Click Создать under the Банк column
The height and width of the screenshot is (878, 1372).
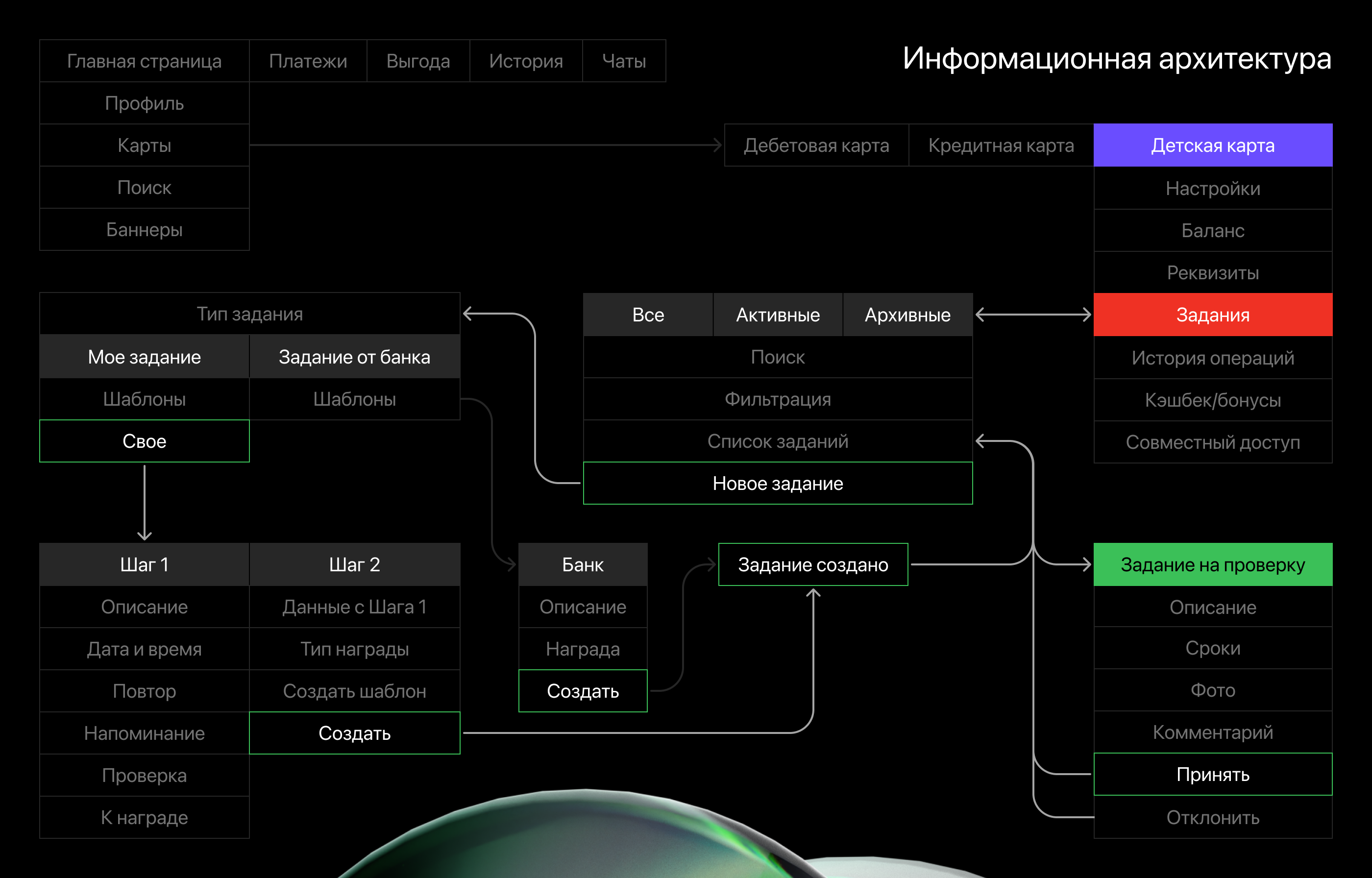point(583,691)
